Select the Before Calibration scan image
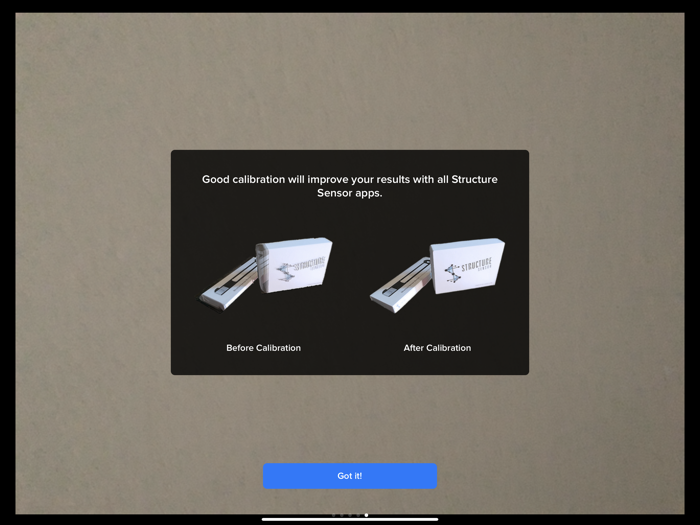Screen dimensions: 700x525 pyautogui.click(x=266, y=274)
